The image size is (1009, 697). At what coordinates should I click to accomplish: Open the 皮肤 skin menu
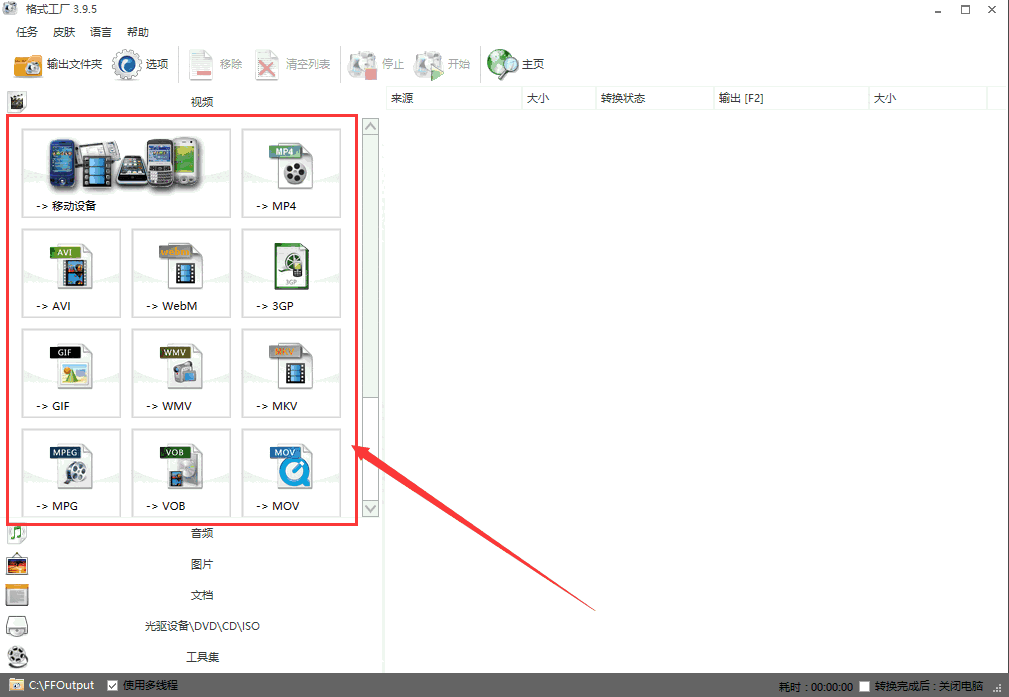(x=64, y=32)
